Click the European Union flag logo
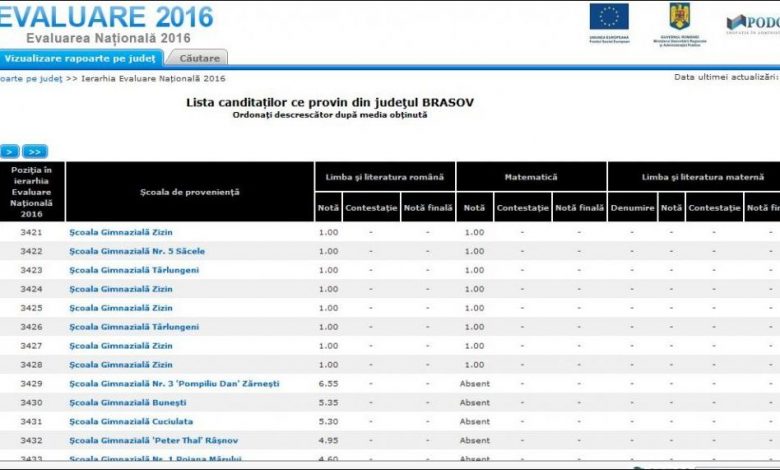Screen dimensions: 780x470 tap(609, 23)
